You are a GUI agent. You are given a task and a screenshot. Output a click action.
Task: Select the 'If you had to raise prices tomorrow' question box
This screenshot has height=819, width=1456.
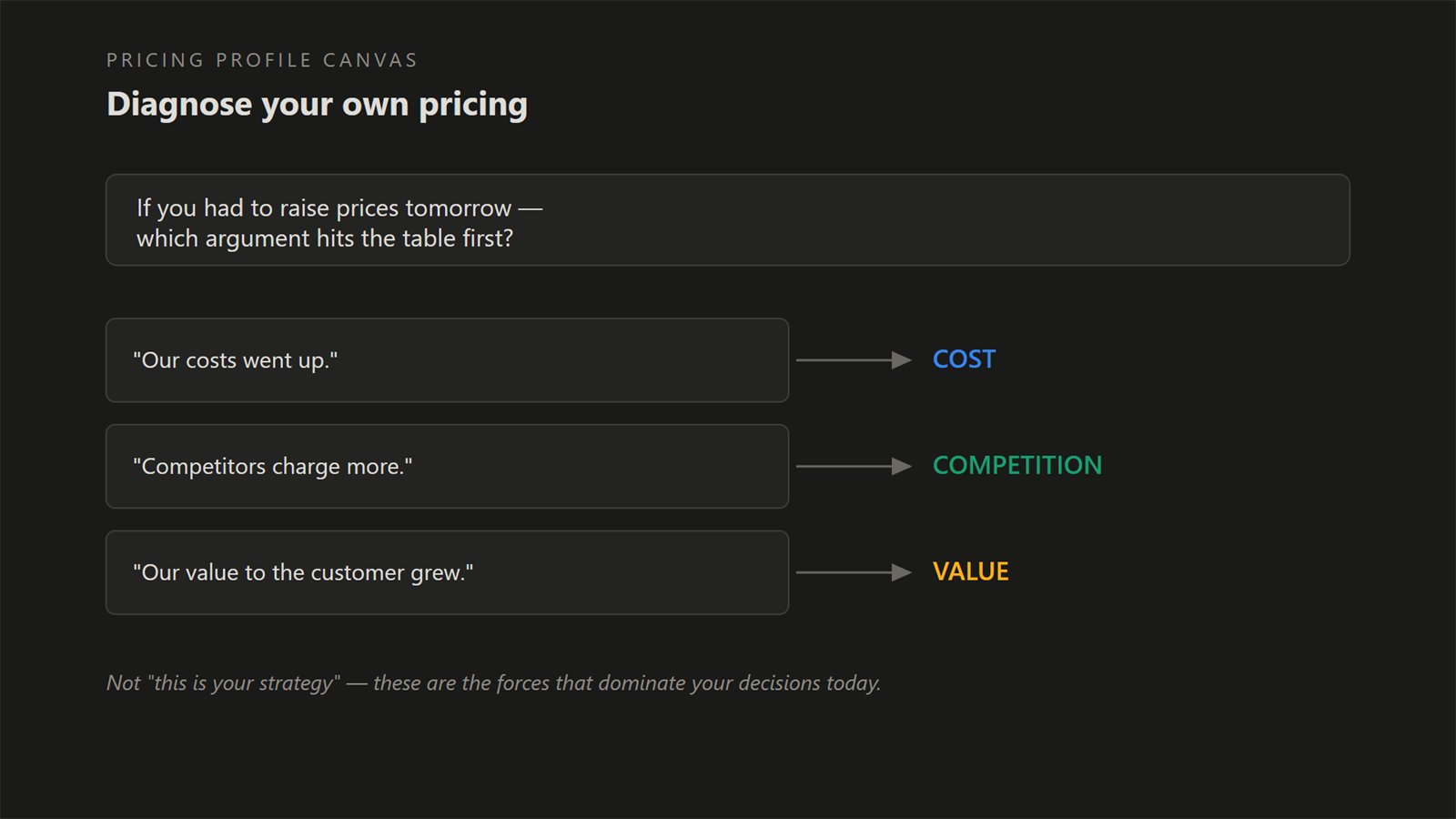(728, 220)
